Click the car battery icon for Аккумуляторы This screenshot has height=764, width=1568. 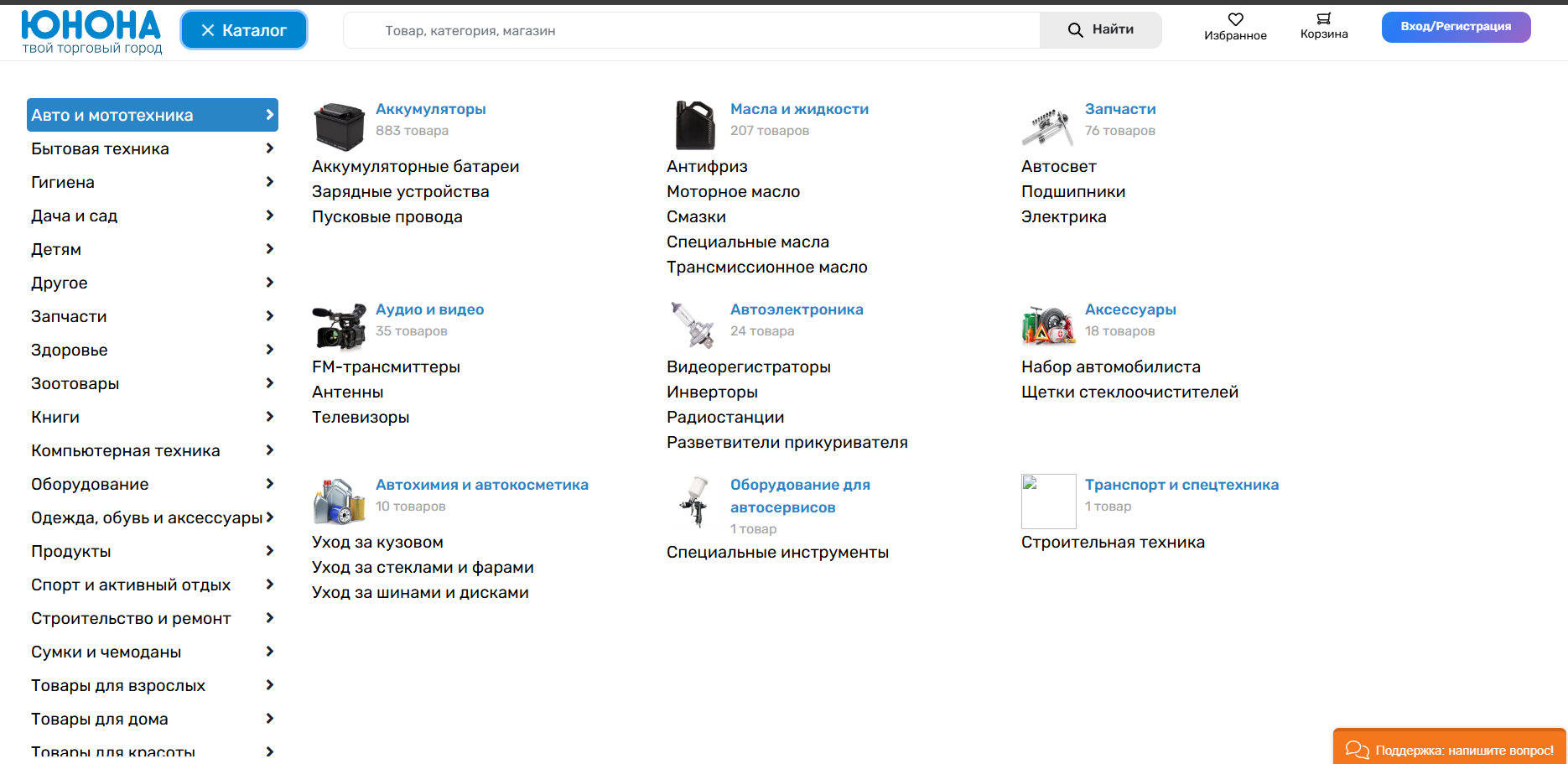(x=340, y=126)
